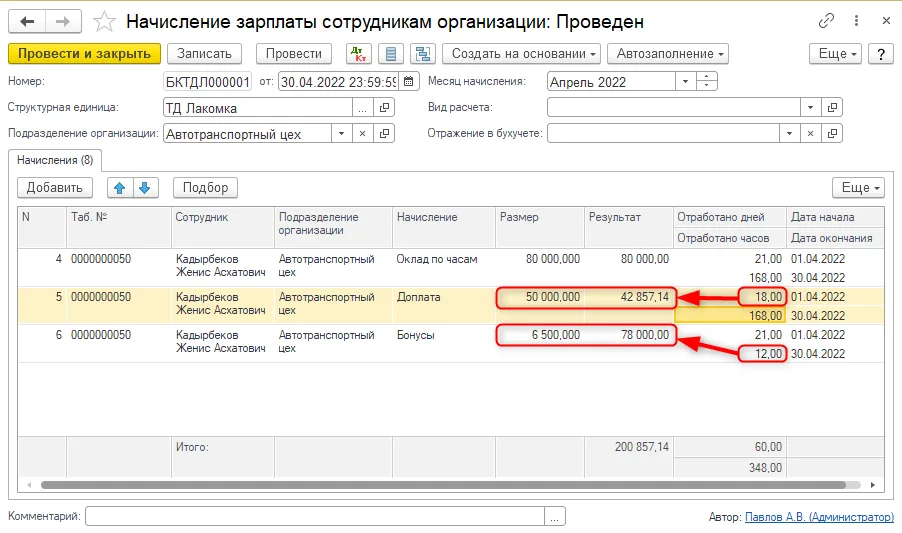Step left with the horizontal scrollbar arrow
This screenshot has width=902, height=533.
(x=29, y=485)
